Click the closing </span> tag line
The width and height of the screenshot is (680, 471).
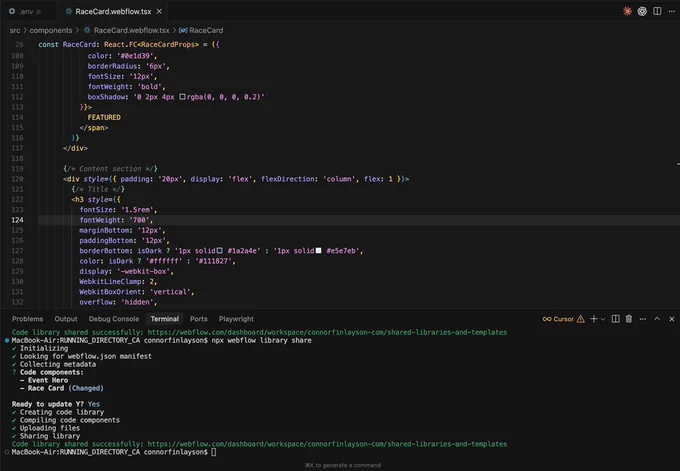tap(94, 128)
